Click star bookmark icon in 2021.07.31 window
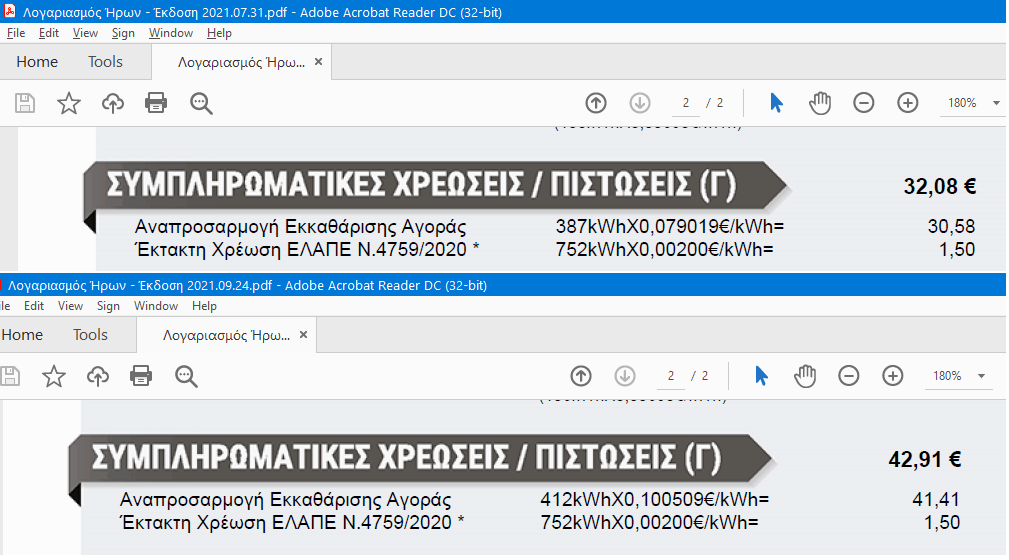Screen dimensions: 1009x560 69,103
